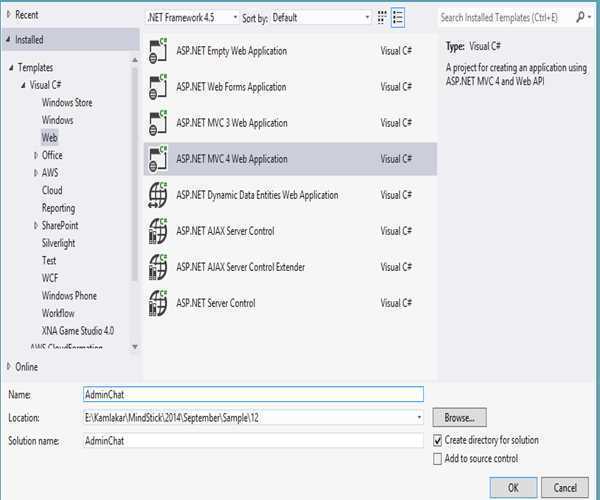600x500 pixels.
Task: Select the ASP.NET MVC 4 Web Application icon
Action: point(157,159)
